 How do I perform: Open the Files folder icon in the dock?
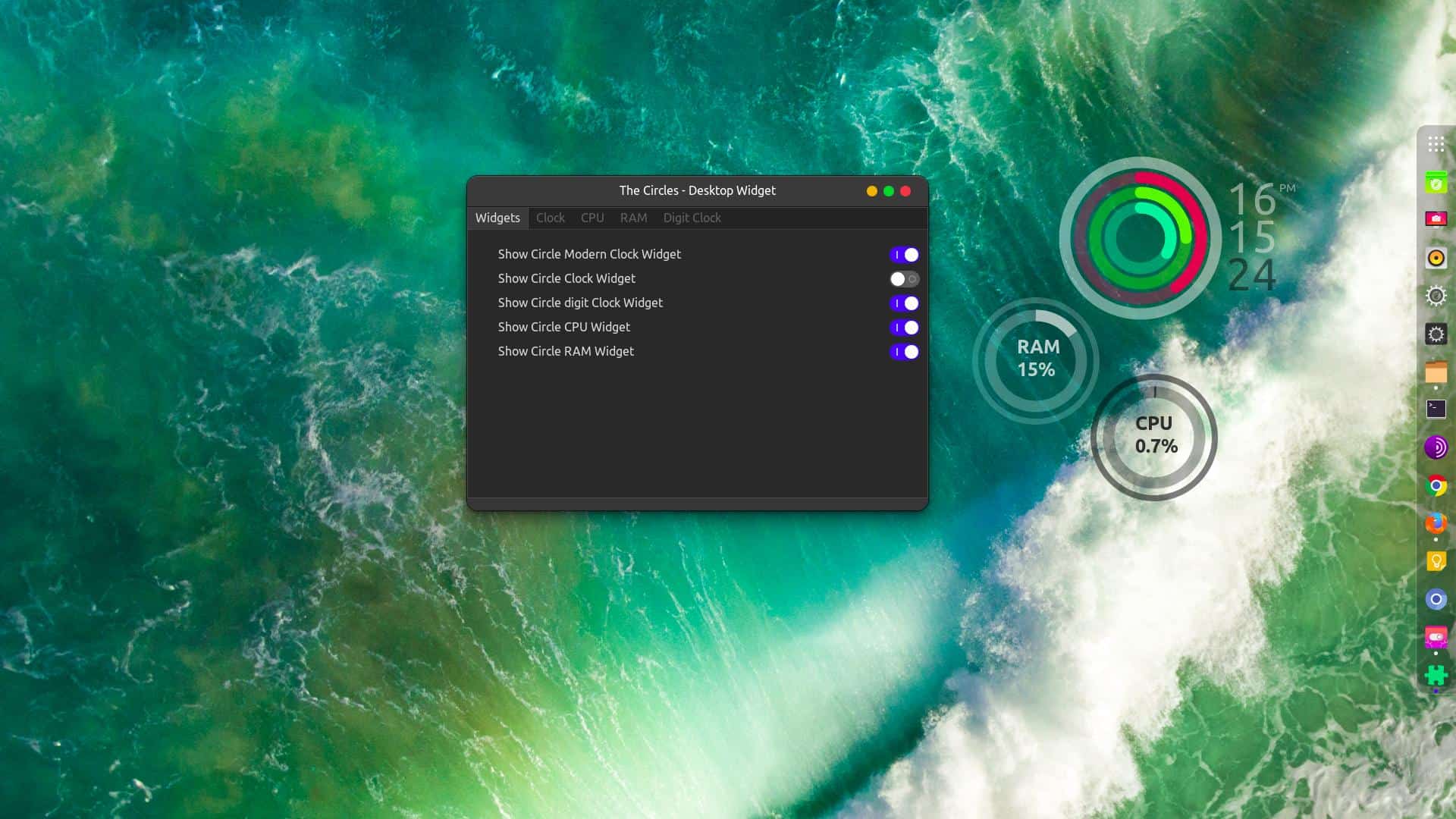[1436, 372]
